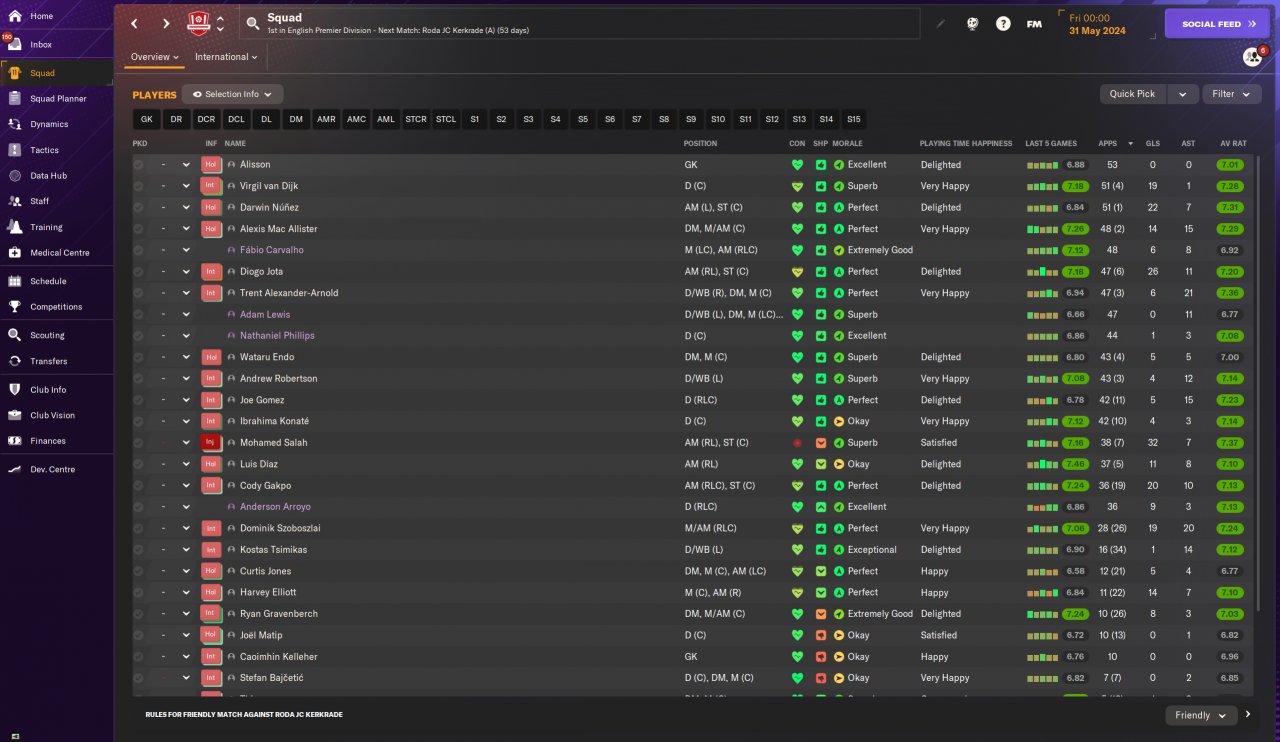Open the Training icon in the sidebar
Screen dimensions: 1280x742
point(15,227)
